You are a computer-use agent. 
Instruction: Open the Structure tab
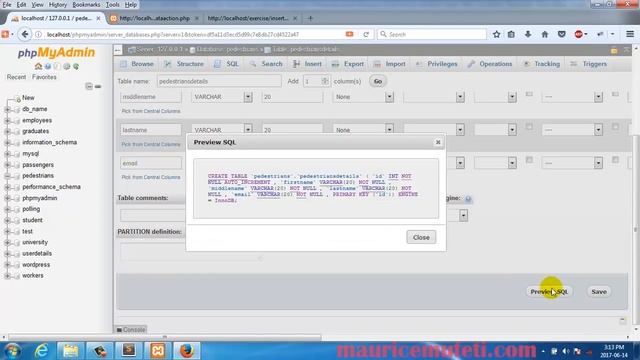point(184,64)
